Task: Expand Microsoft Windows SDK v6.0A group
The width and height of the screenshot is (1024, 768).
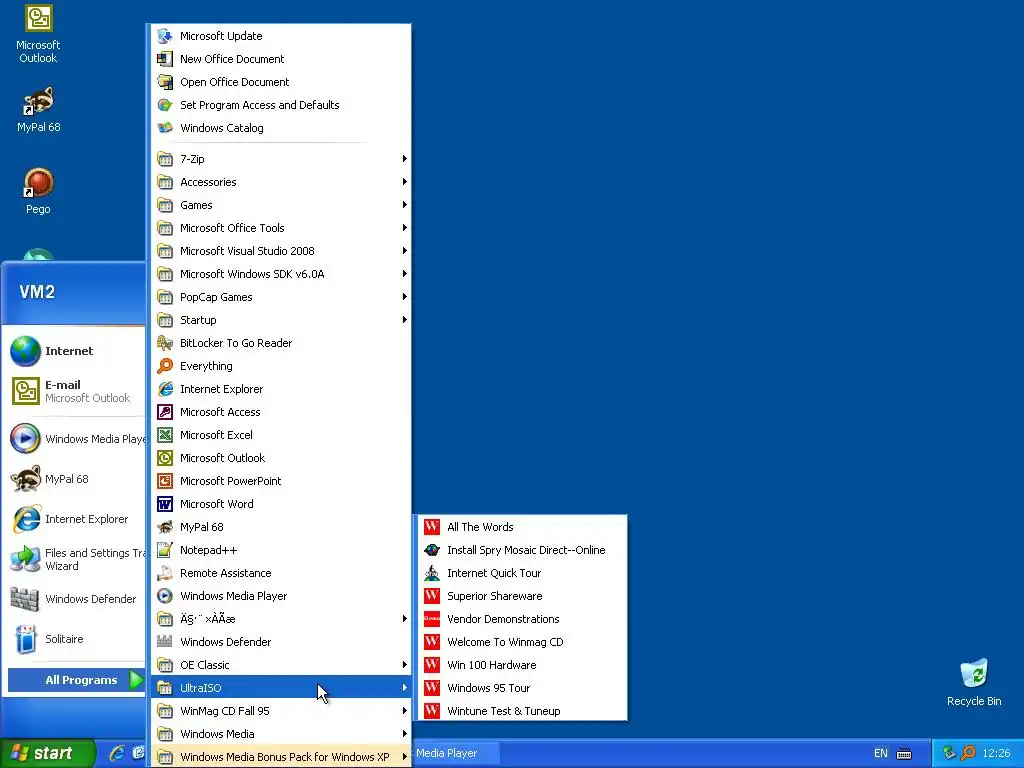Action: click(x=281, y=274)
